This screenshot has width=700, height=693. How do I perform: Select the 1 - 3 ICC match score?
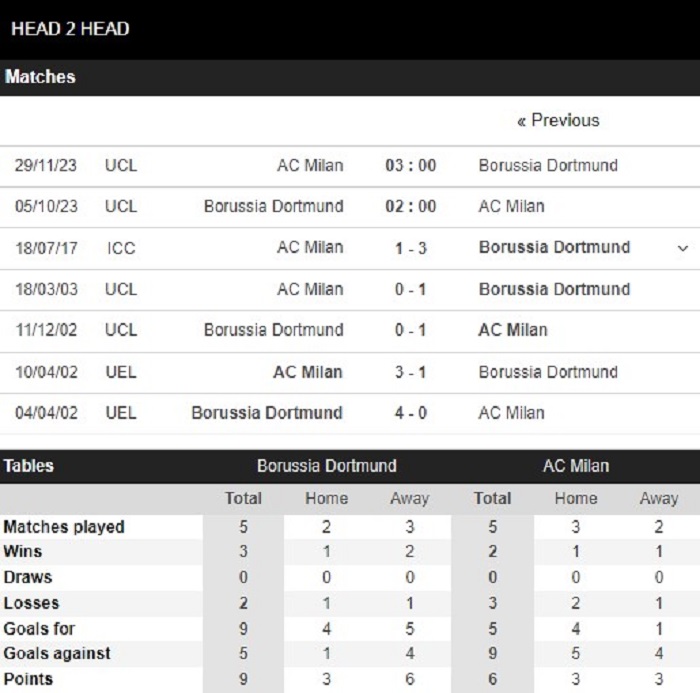coord(410,247)
